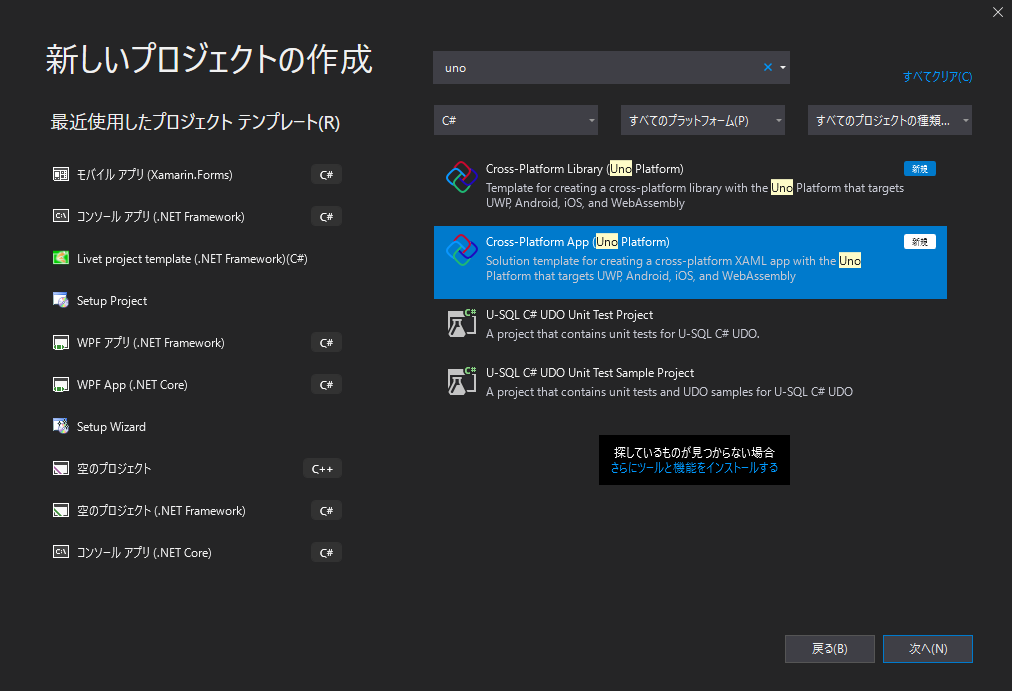Click さらにツールと機能をインストールする link
The height and width of the screenshot is (691, 1012).
point(694,468)
